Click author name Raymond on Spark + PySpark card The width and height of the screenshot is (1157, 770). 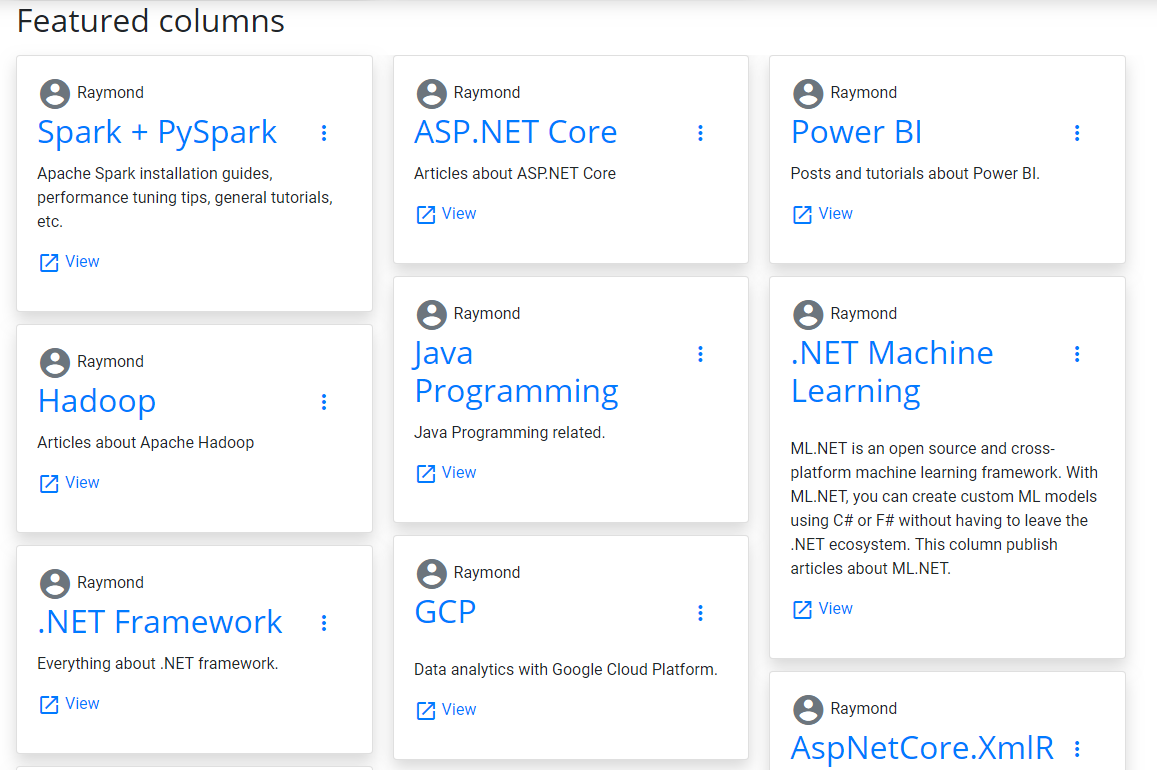[111, 93]
